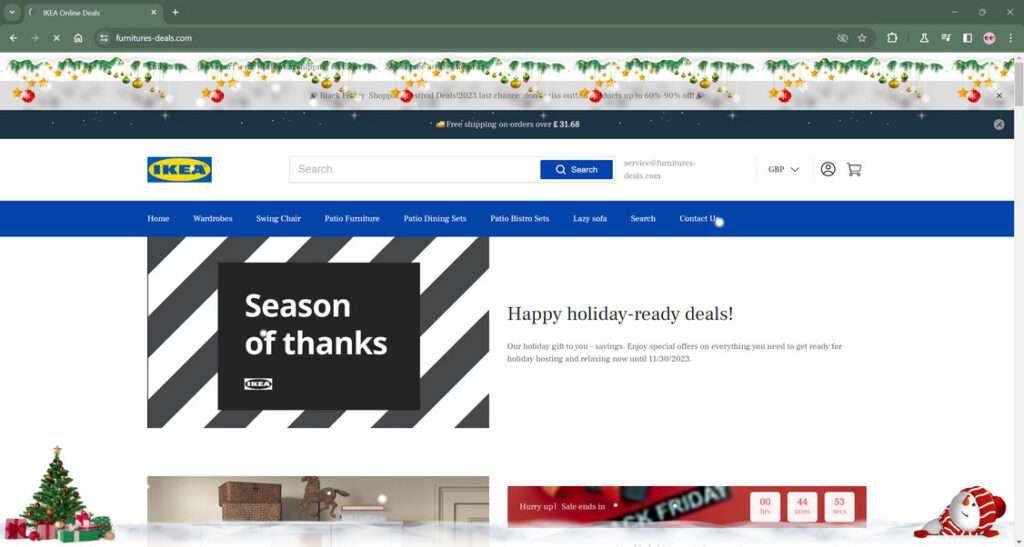Click the Black Friday festival deals banner text
The height and width of the screenshot is (547, 1024).
[x=507, y=95]
